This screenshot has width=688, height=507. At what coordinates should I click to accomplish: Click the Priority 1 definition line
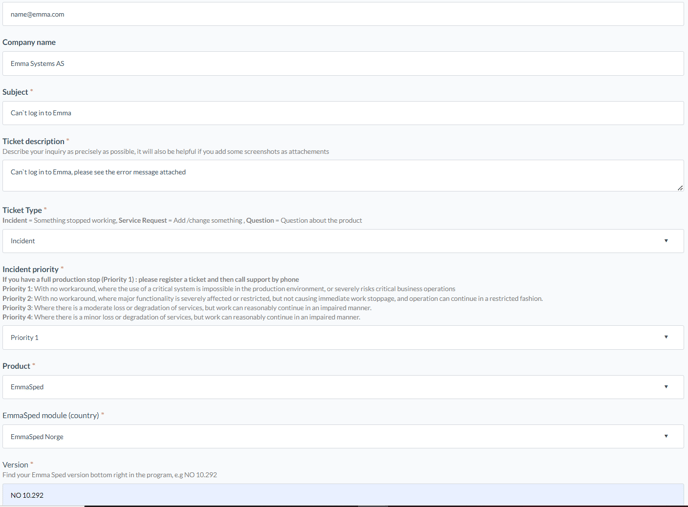pos(229,289)
